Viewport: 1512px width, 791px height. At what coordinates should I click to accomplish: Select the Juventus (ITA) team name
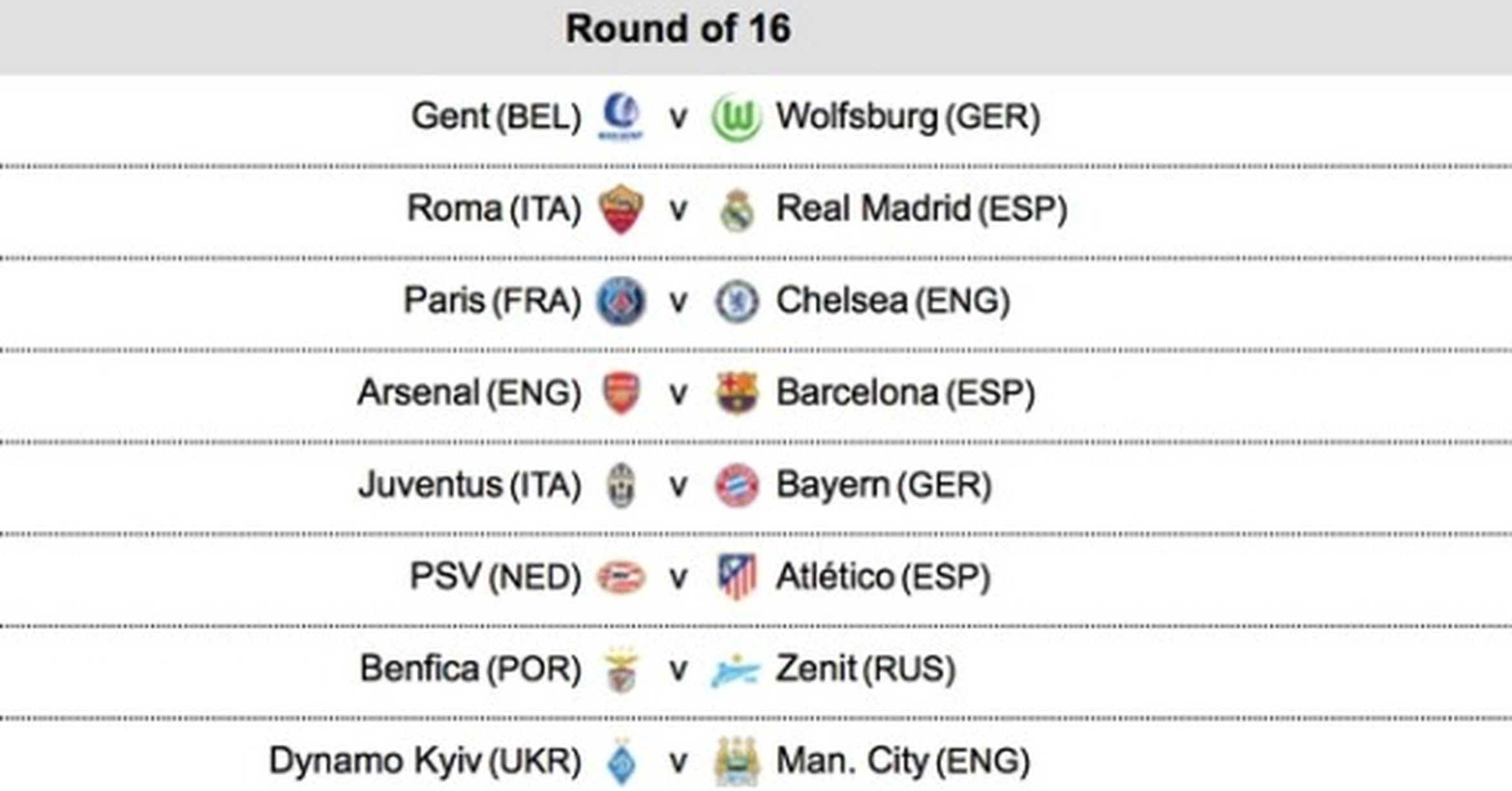pos(470,485)
